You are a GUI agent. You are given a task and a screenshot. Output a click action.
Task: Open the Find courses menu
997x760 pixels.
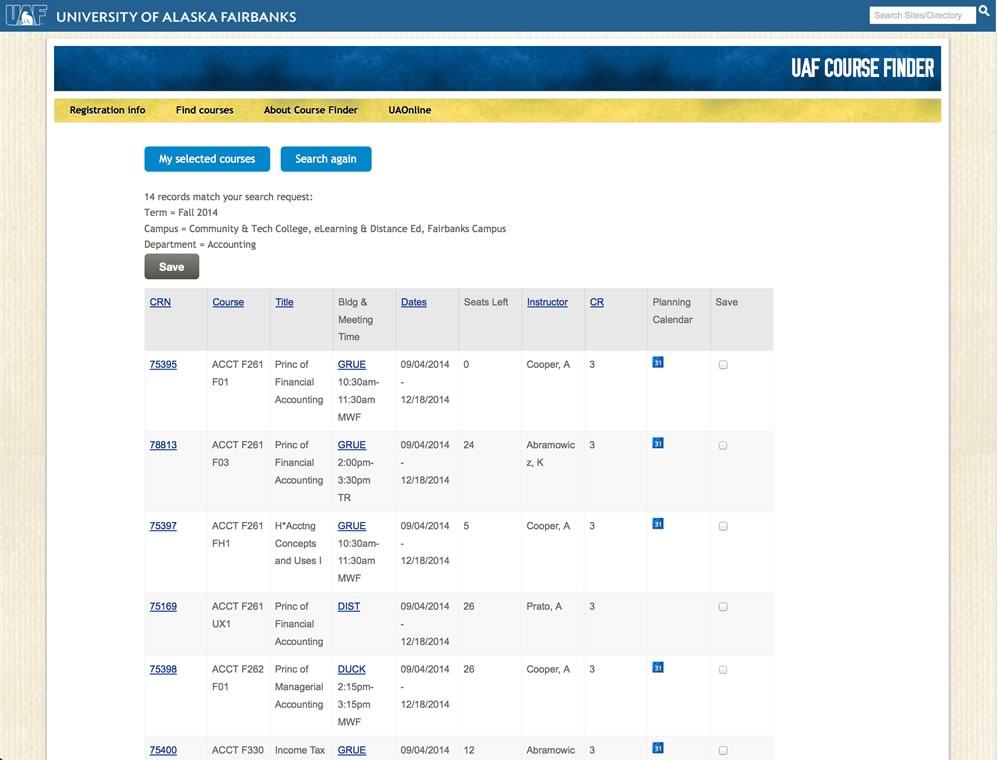coord(205,110)
